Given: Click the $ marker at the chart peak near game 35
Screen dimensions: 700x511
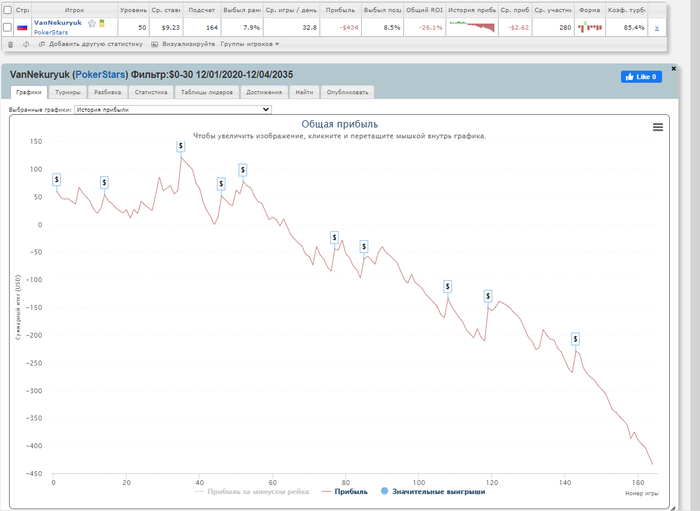Looking at the screenshot, I should pos(180,146).
